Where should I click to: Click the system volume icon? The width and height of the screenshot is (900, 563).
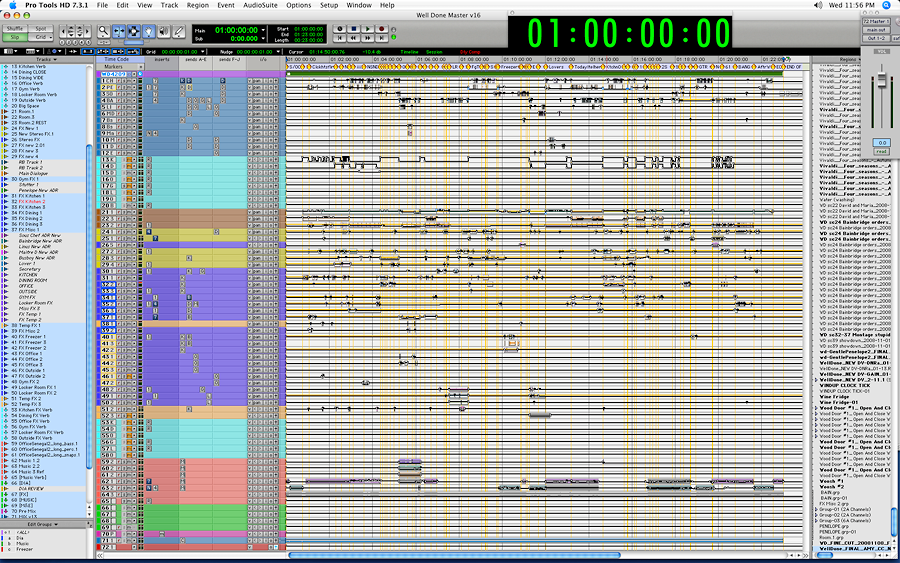818,5
